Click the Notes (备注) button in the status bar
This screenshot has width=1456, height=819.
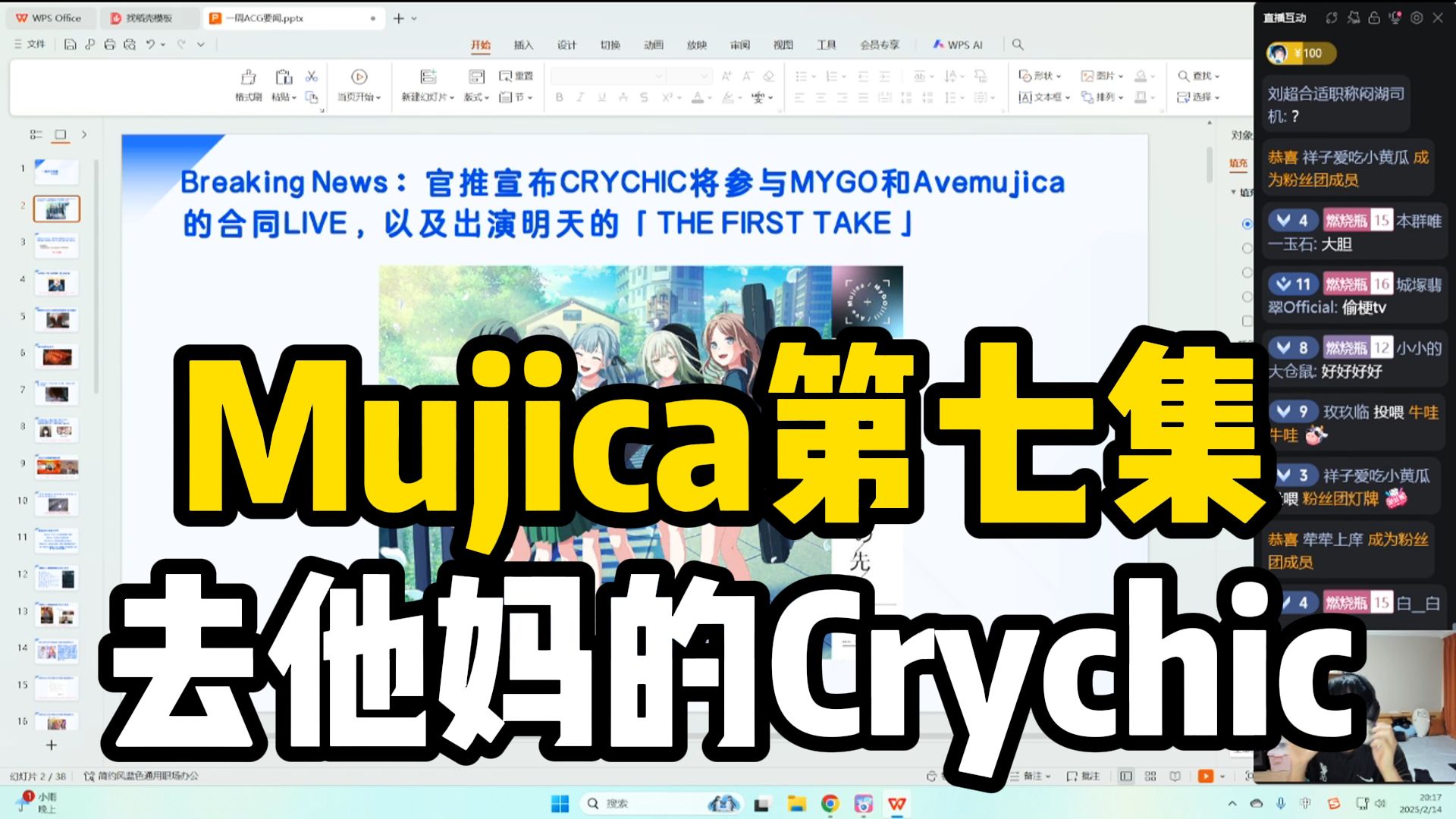1030,776
